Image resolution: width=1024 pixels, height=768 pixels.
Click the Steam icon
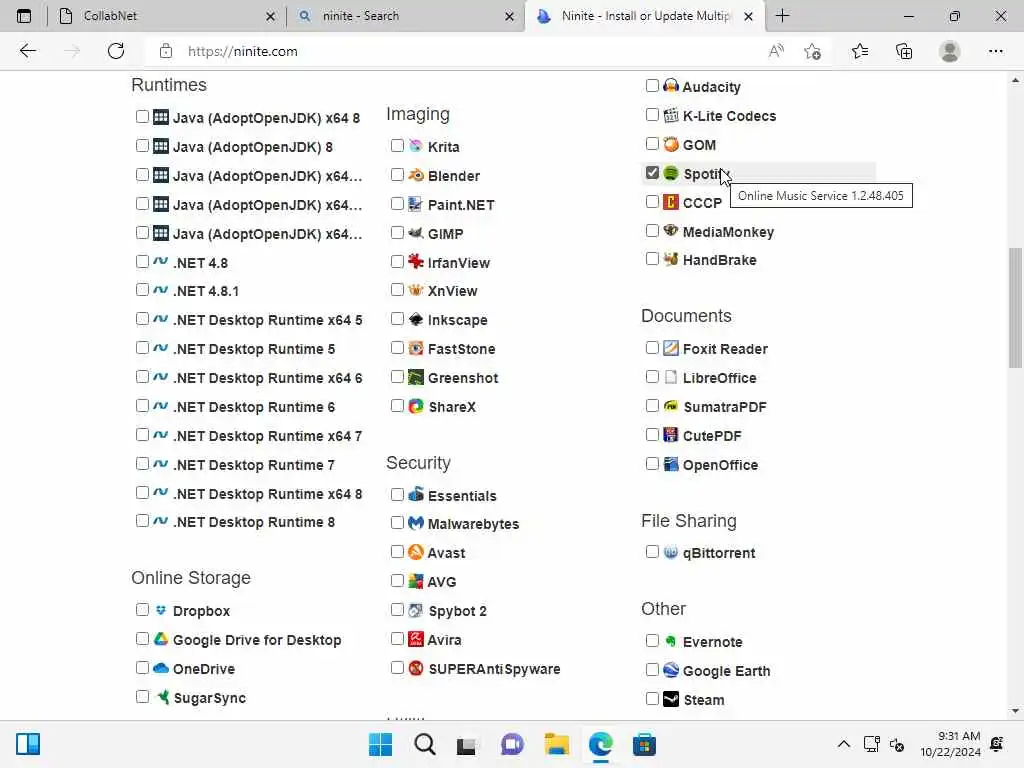tap(671, 699)
